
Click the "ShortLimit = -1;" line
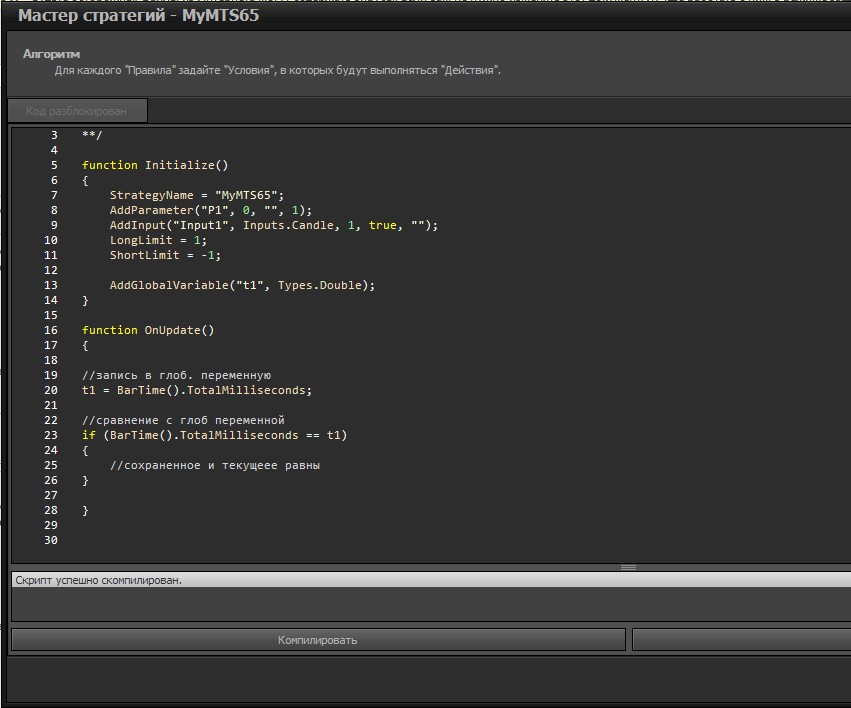[x=165, y=255]
